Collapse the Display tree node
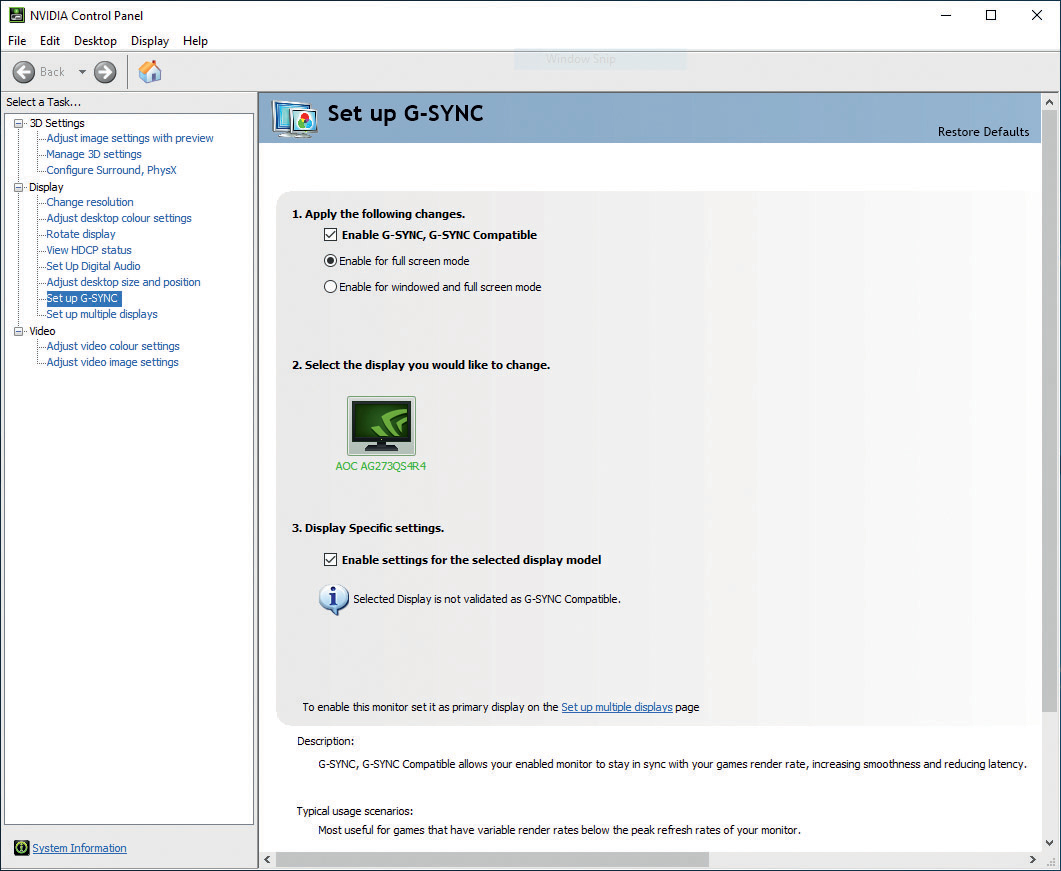Image resolution: width=1061 pixels, height=871 pixels. [18, 187]
